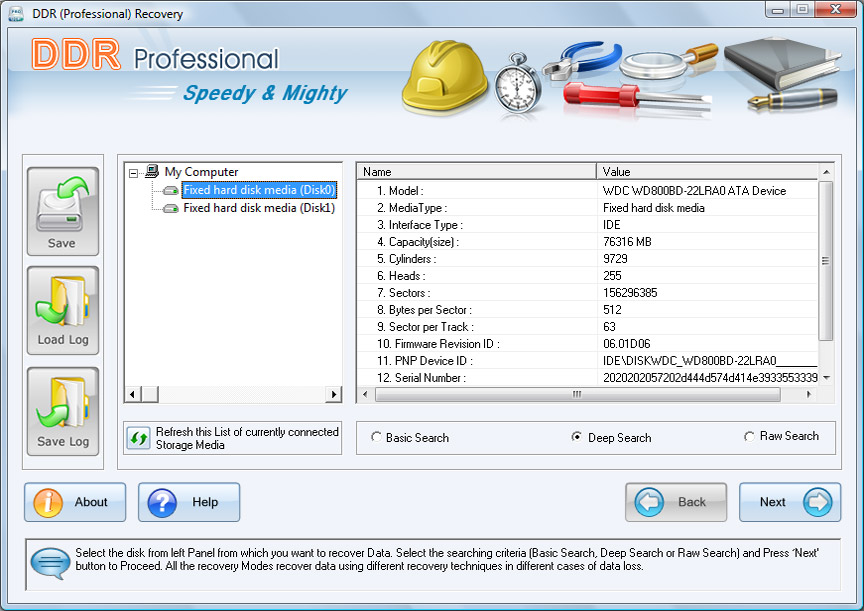Click the '255' heads value
The width and height of the screenshot is (864, 611).
[x=612, y=275]
